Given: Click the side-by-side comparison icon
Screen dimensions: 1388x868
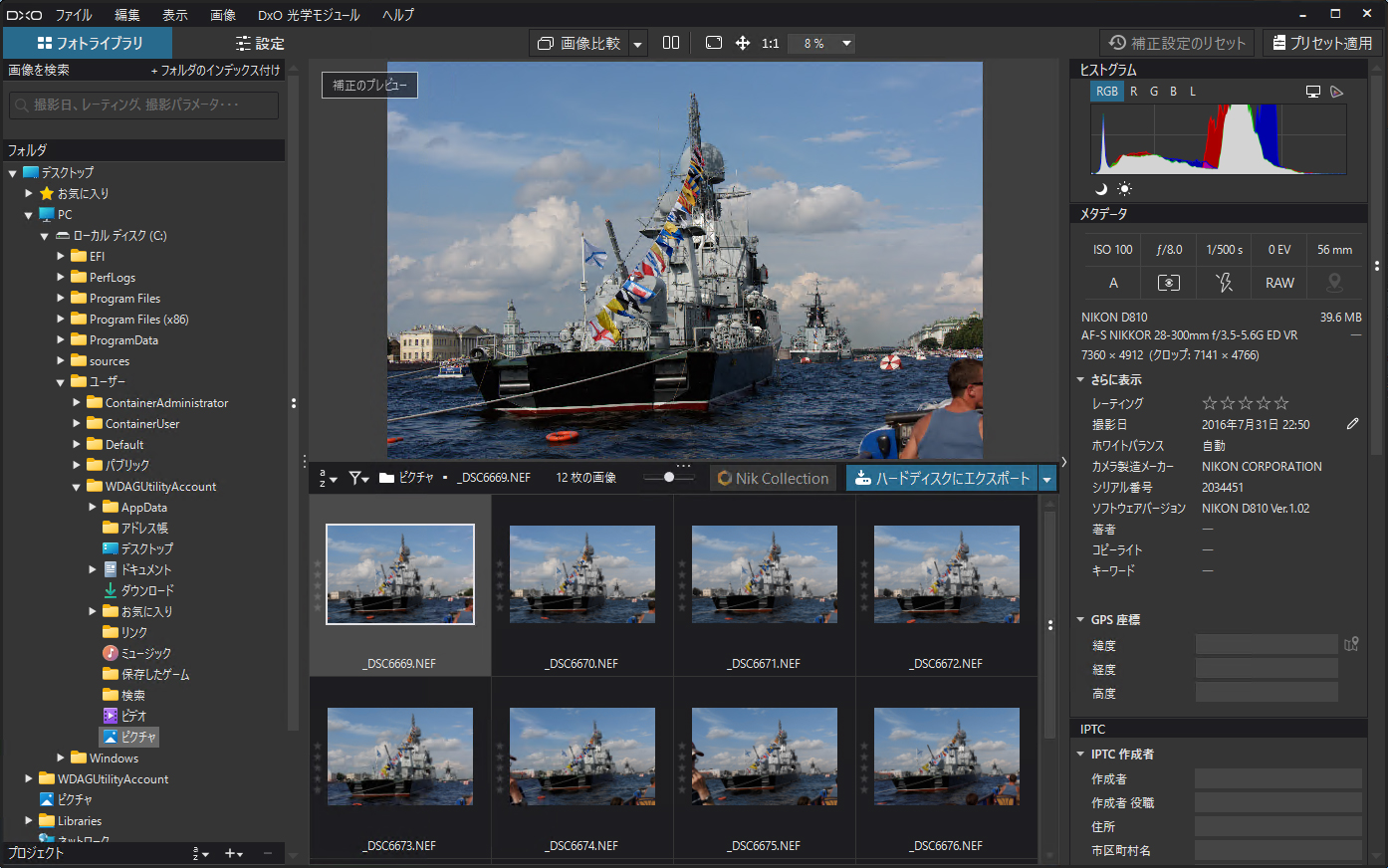Looking at the screenshot, I should point(671,43).
